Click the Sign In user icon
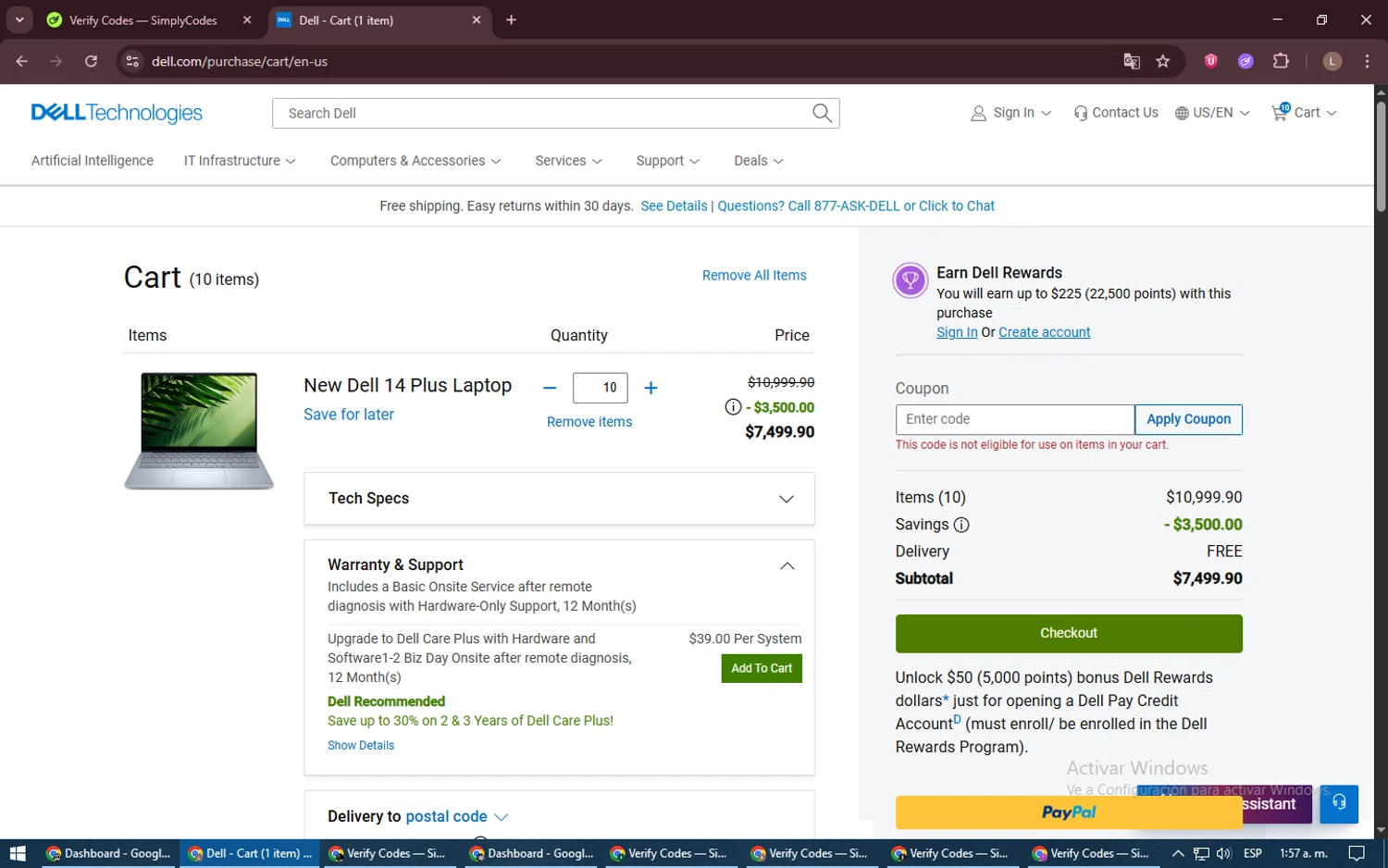Image resolution: width=1388 pixels, height=868 pixels. tap(978, 113)
